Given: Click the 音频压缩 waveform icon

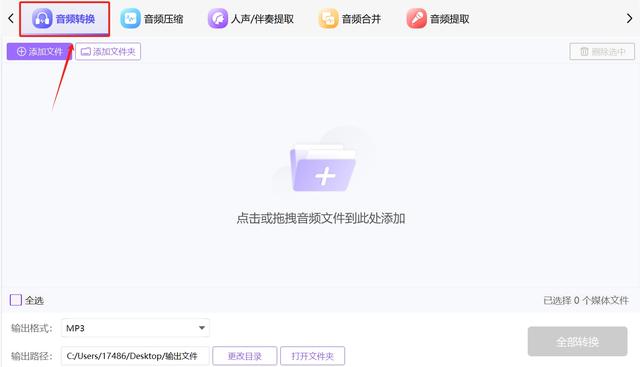Looking at the screenshot, I should click(x=130, y=18).
